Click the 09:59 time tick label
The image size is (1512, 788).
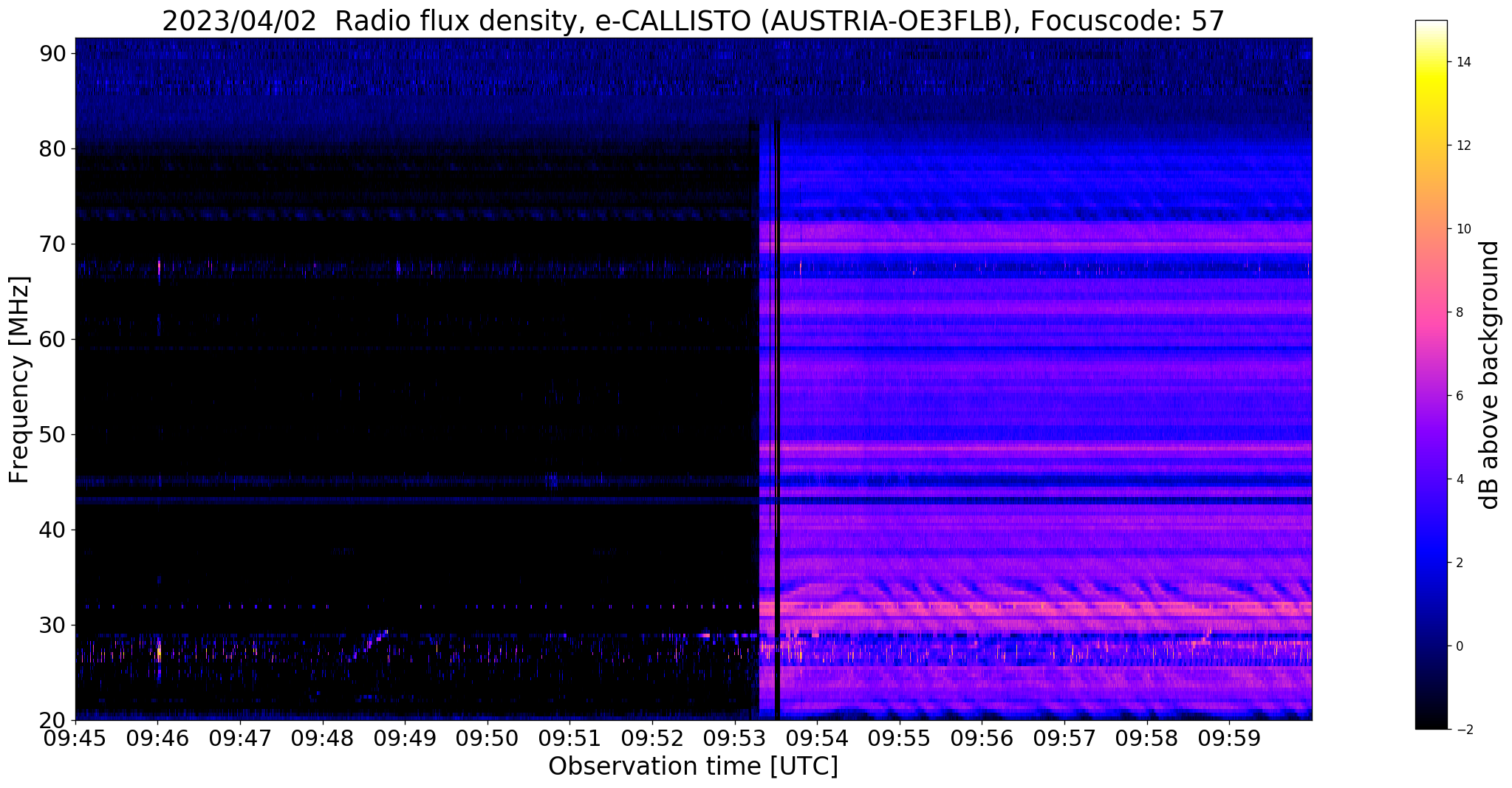(x=1230, y=738)
